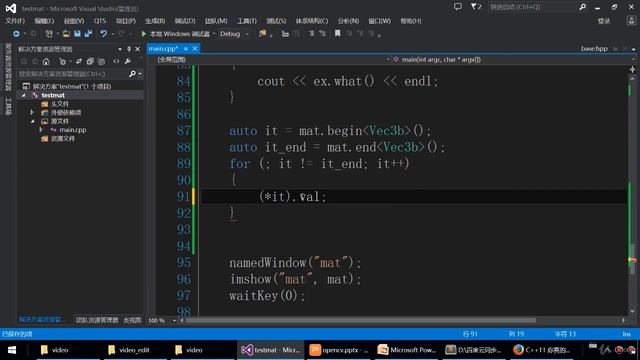The image size is (640, 360).
Task: Select main.cpp in Solution Explorer
Action: pyautogui.click(x=73, y=130)
